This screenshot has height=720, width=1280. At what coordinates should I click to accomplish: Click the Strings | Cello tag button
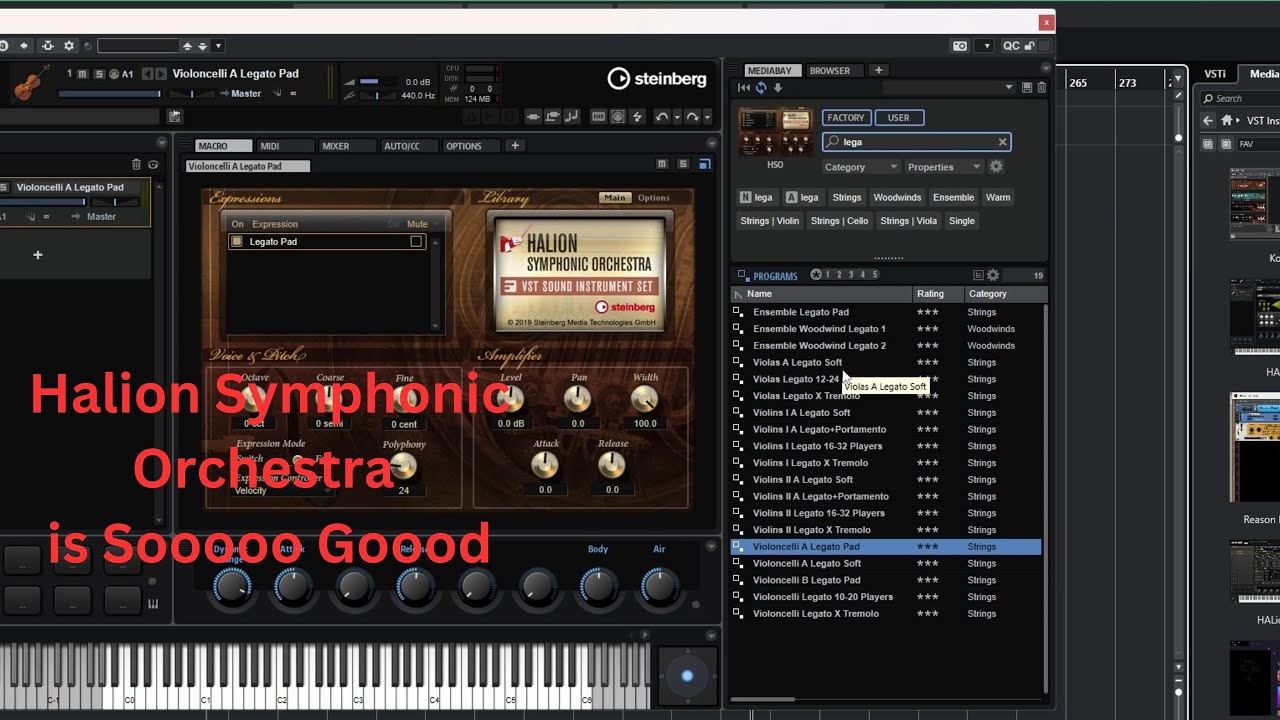840,221
